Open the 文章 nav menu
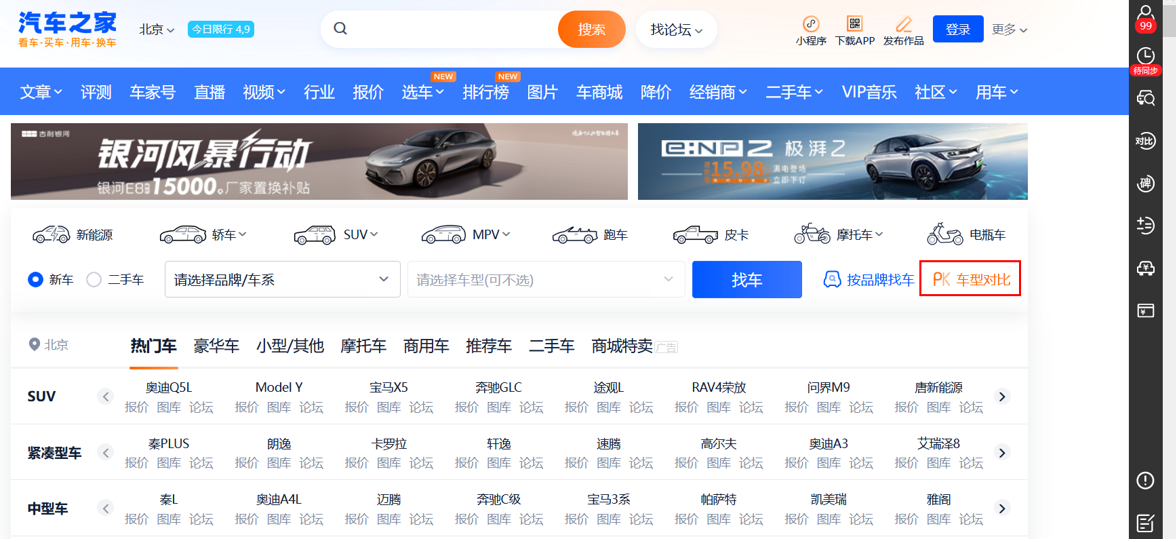The height and width of the screenshot is (542, 1176). 41,92
